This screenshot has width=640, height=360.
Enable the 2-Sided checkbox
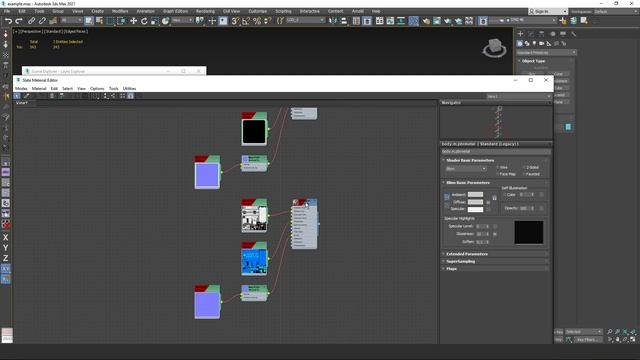(x=524, y=167)
